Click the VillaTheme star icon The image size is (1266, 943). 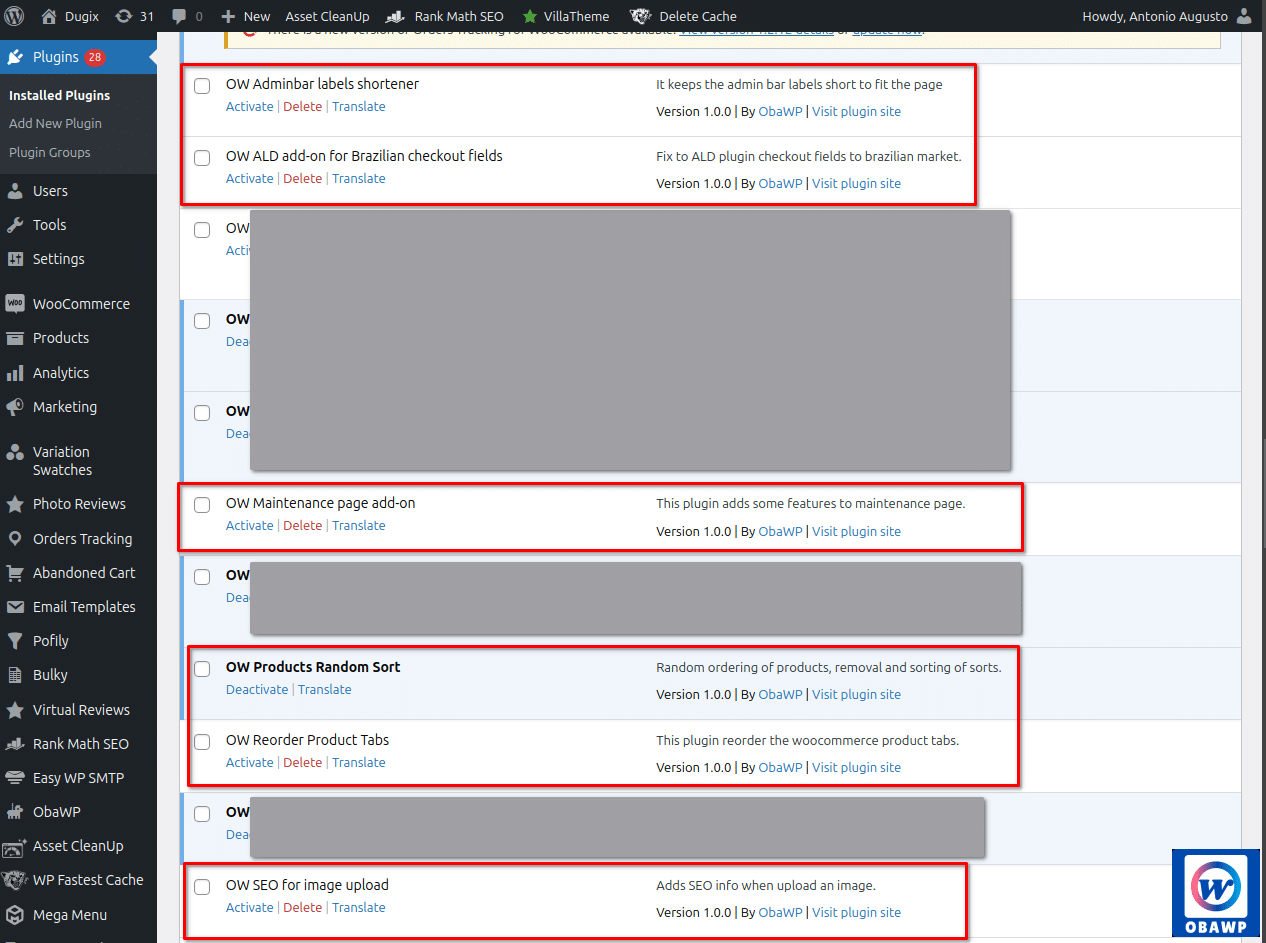(x=530, y=16)
